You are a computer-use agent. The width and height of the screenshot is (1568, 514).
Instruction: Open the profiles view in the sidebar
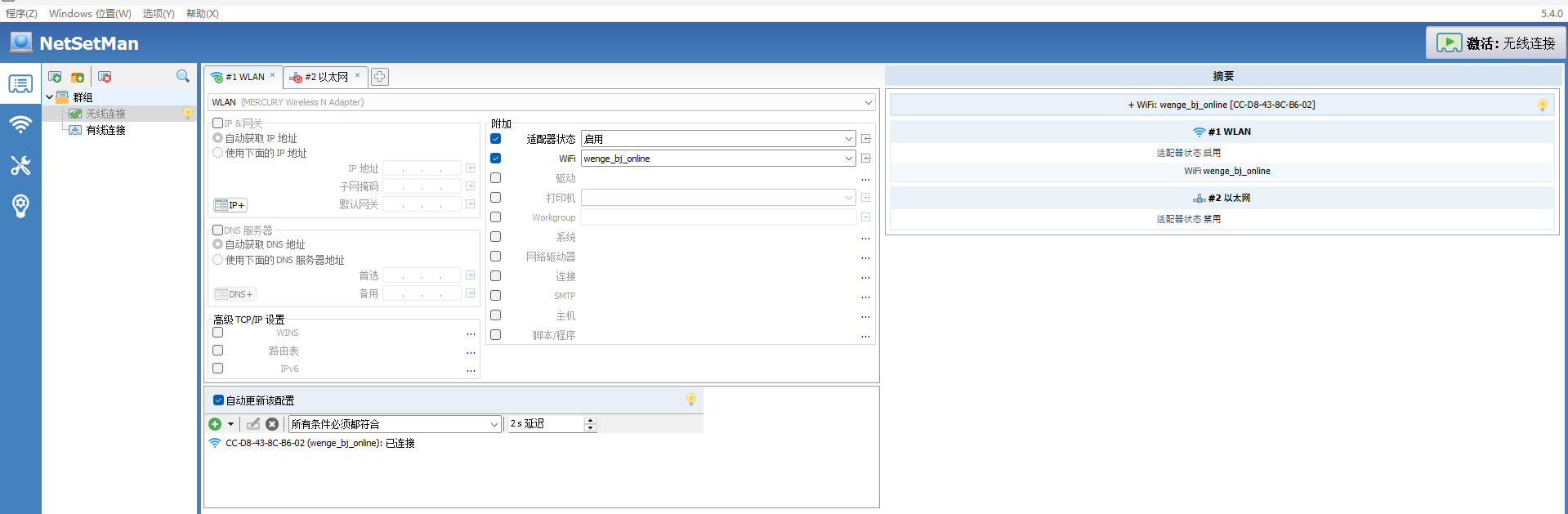click(x=20, y=84)
